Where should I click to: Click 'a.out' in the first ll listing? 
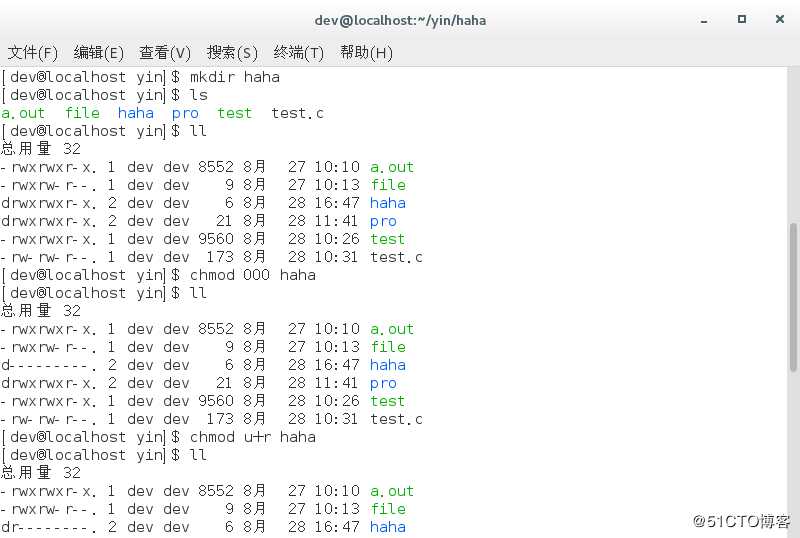click(392, 167)
